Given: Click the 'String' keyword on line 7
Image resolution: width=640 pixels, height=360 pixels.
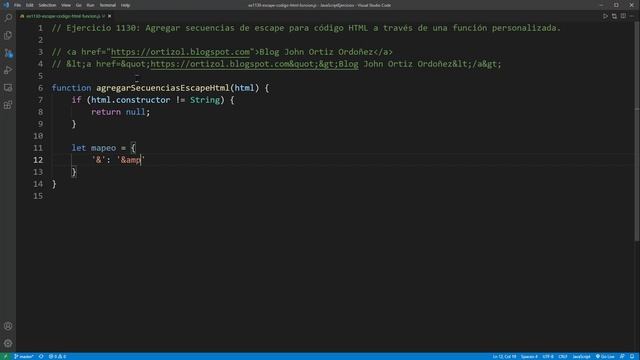Looking at the screenshot, I should [204, 100].
